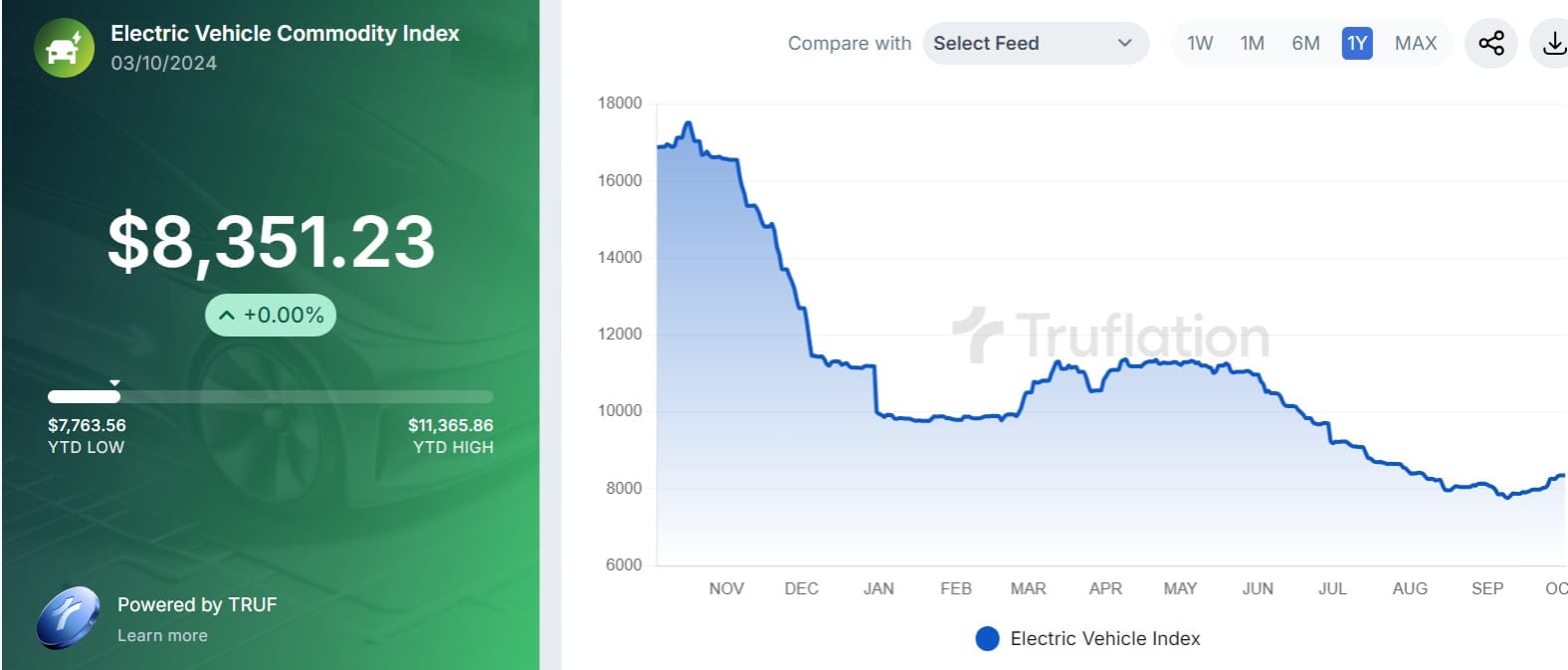This screenshot has width=1568, height=670.
Task: Click the YTD low-high range bar
Action: pos(271,396)
